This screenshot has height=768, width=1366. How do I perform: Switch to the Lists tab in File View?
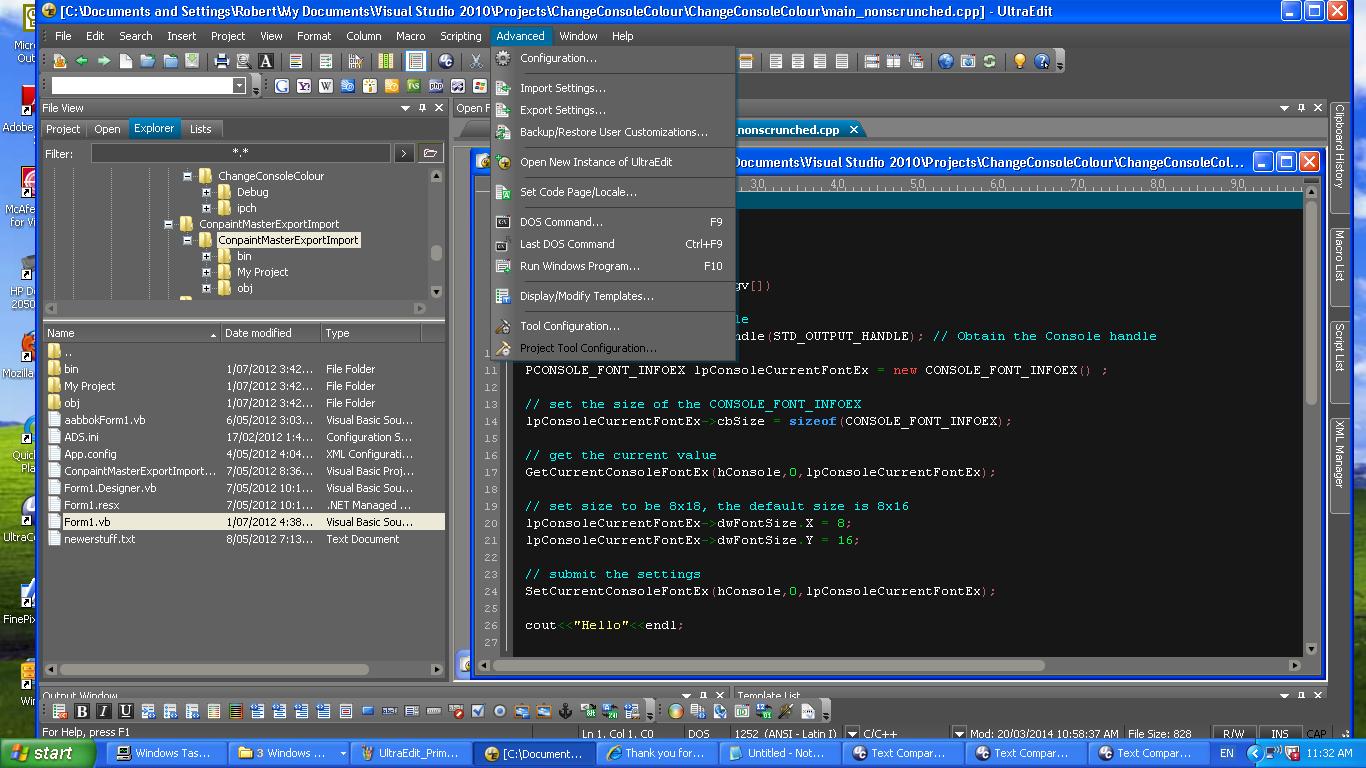[x=201, y=129]
